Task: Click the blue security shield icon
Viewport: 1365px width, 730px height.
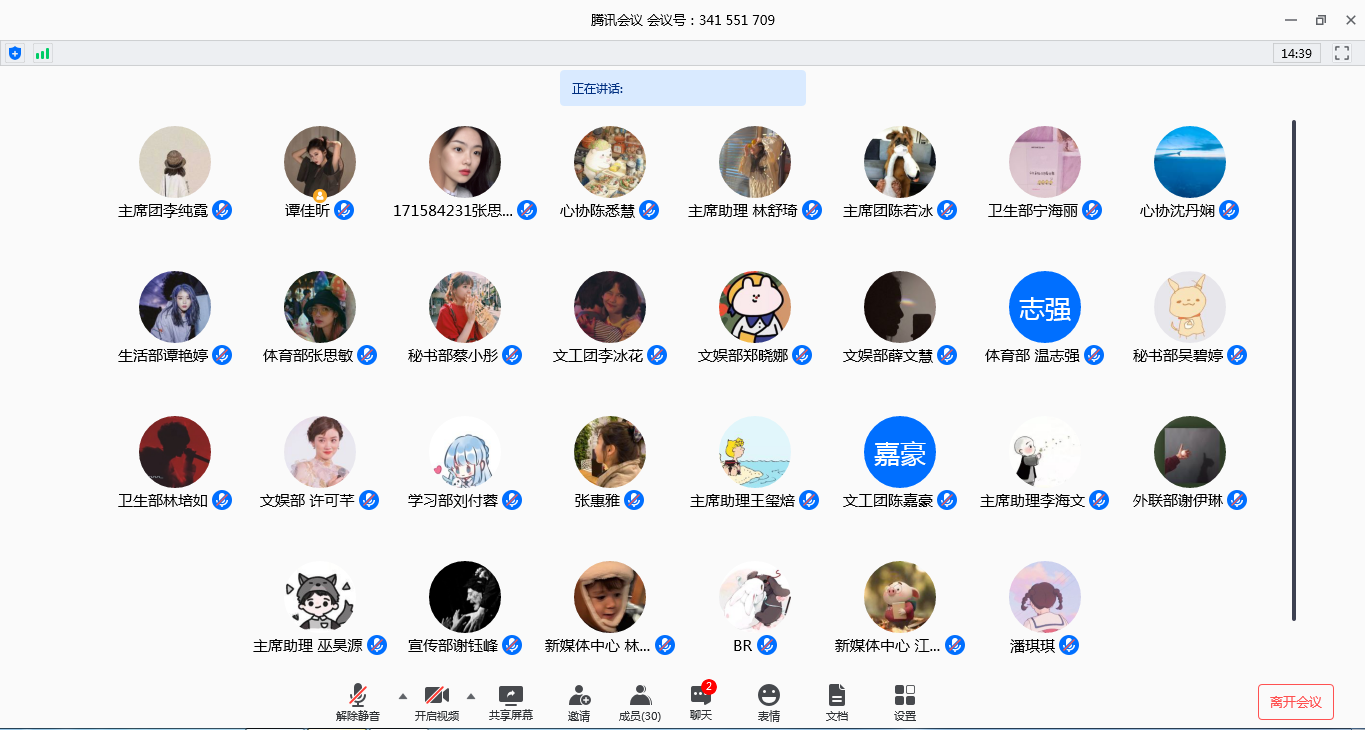Action: [x=15, y=53]
